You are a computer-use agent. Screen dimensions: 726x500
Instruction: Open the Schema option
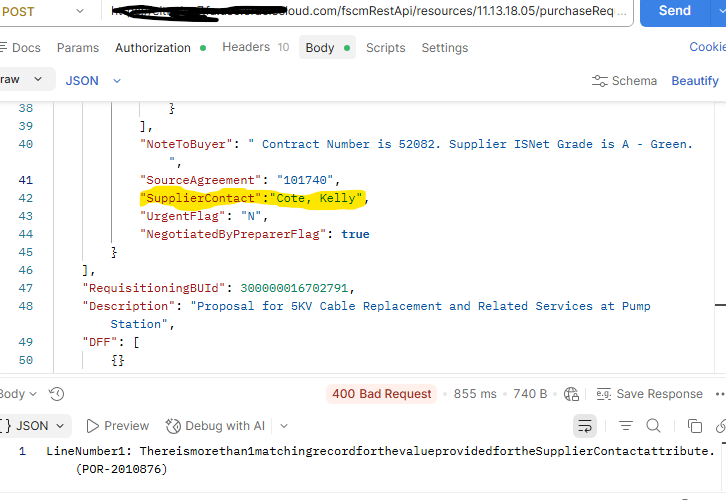click(x=624, y=81)
